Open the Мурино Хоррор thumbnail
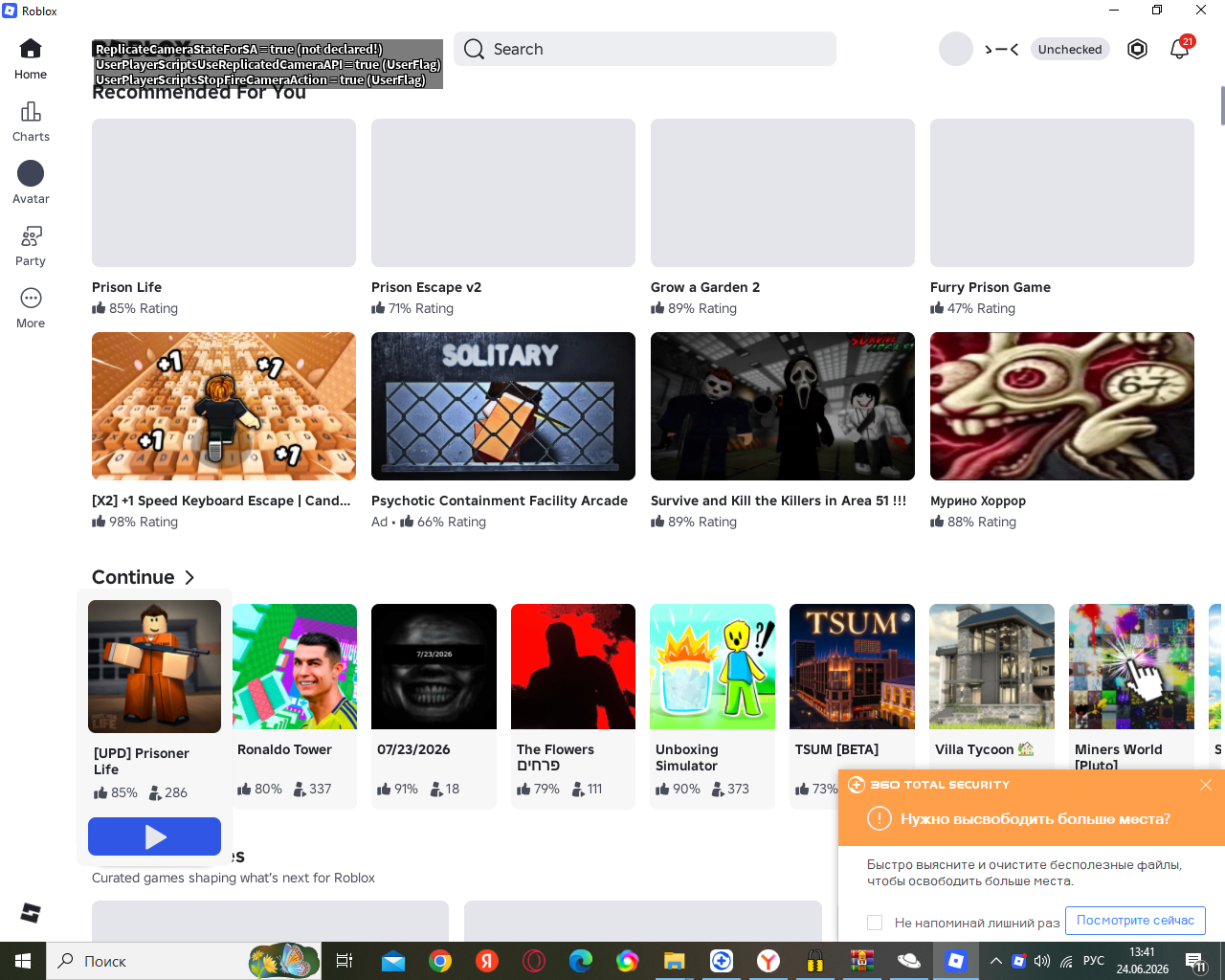 [x=1062, y=406]
